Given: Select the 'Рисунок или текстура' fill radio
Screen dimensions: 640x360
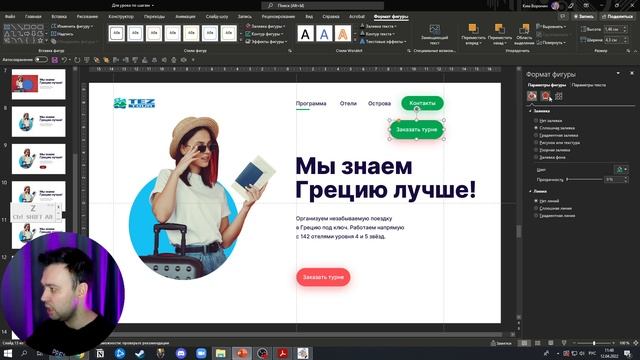Looking at the screenshot, I should tap(536, 143).
